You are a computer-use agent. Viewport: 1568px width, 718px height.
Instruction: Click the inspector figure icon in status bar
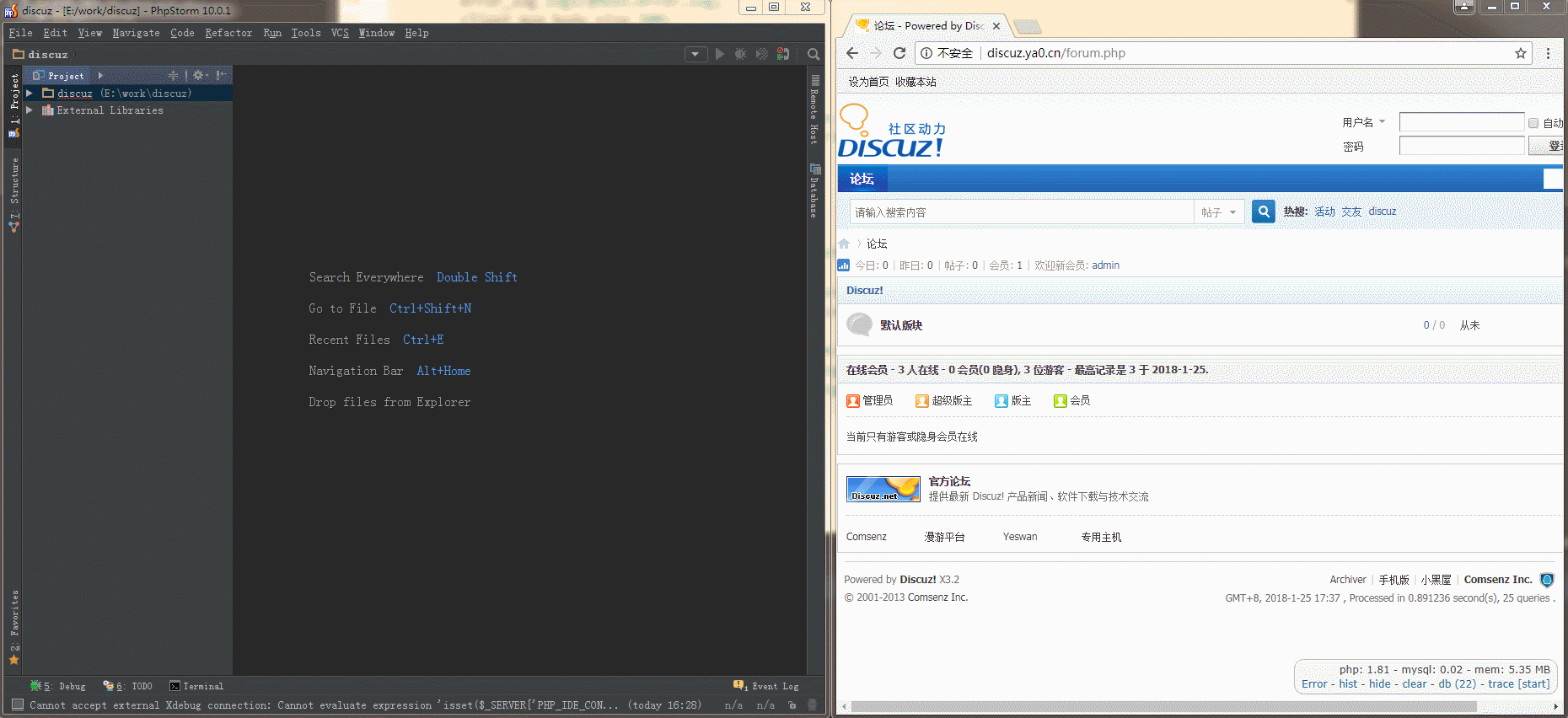coord(813,705)
